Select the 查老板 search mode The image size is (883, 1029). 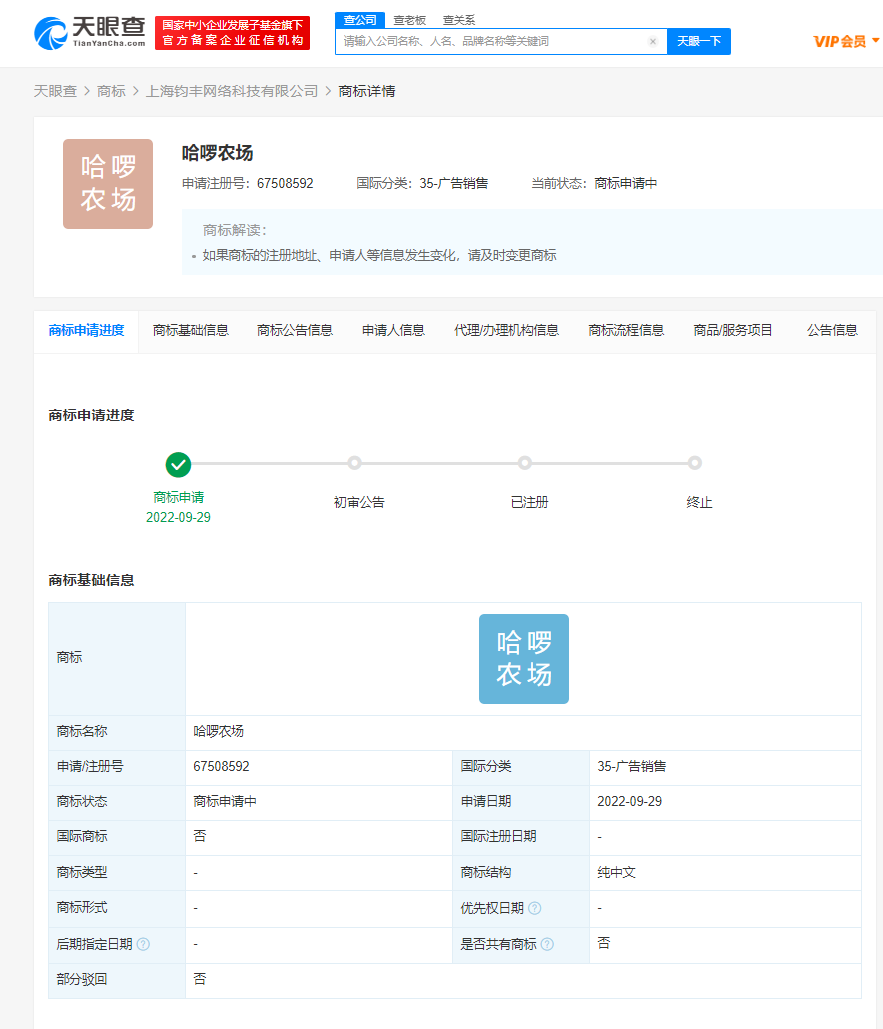pos(409,20)
